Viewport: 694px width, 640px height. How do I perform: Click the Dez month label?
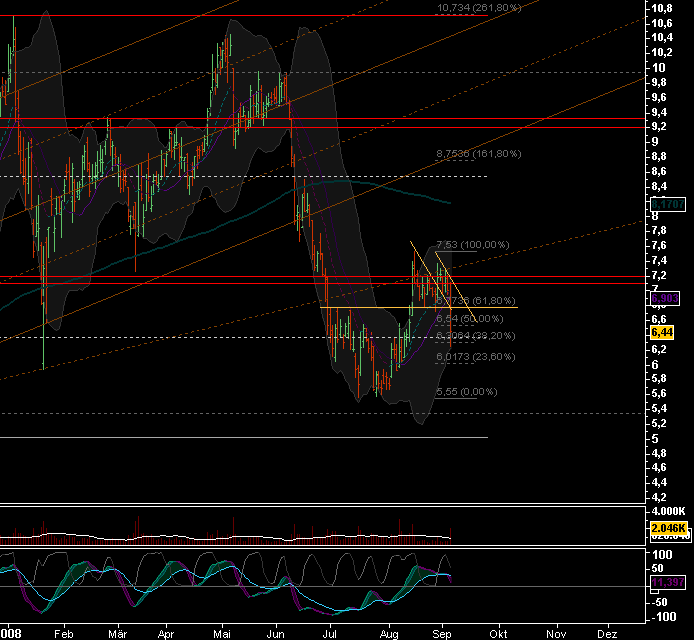(608, 634)
